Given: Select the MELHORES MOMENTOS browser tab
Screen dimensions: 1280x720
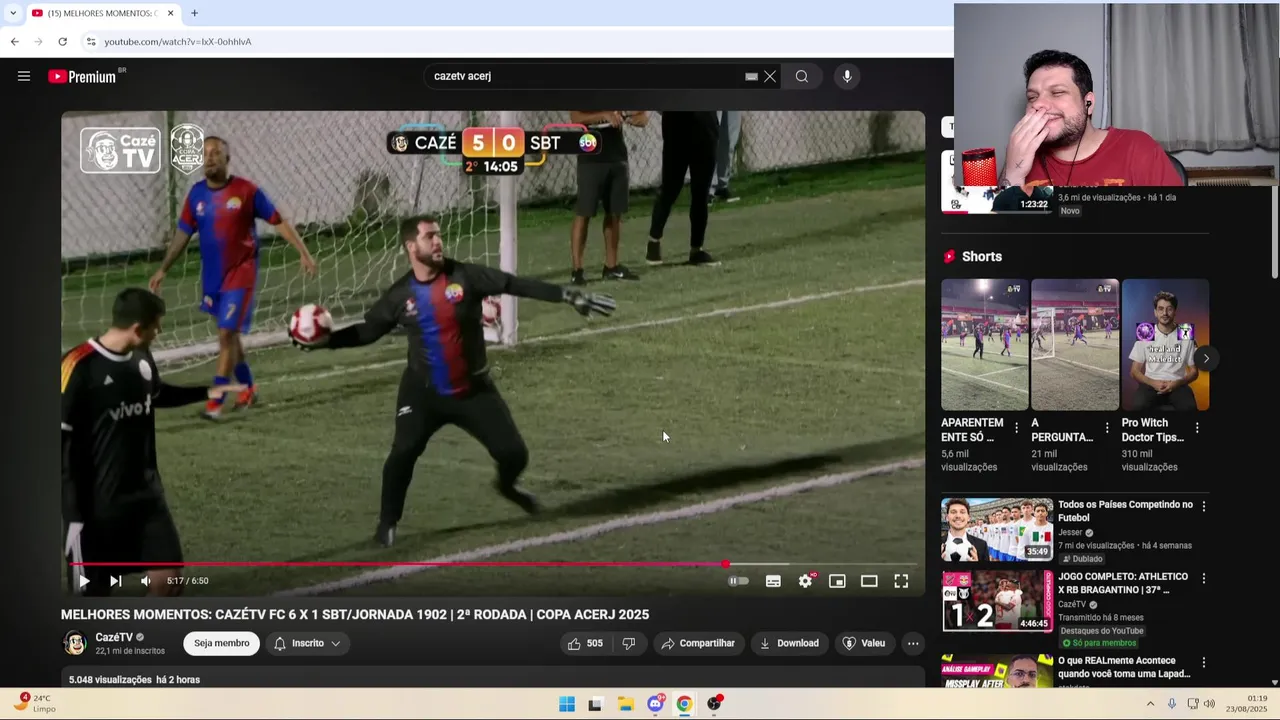Looking at the screenshot, I should (x=100, y=13).
